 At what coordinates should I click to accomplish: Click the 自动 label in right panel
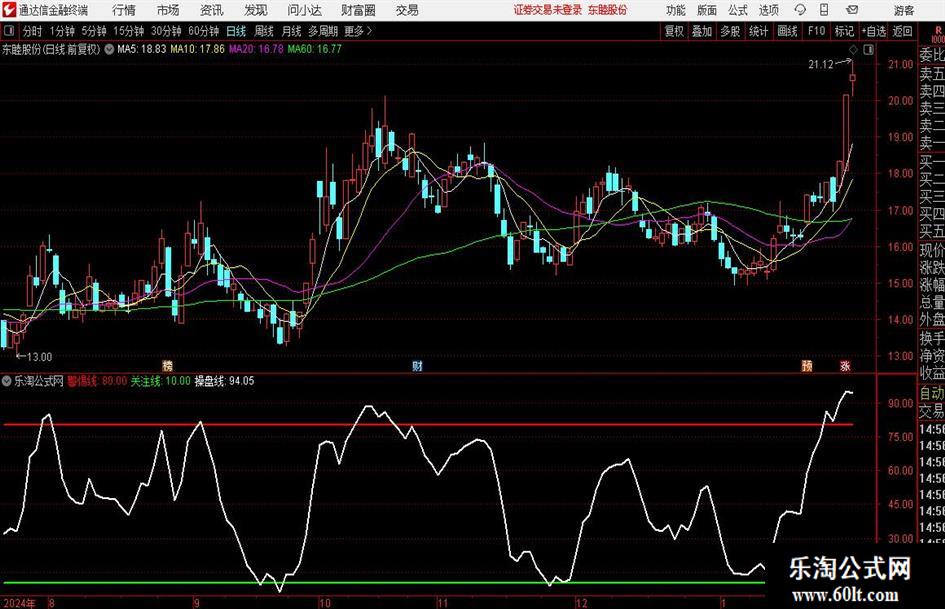point(932,393)
